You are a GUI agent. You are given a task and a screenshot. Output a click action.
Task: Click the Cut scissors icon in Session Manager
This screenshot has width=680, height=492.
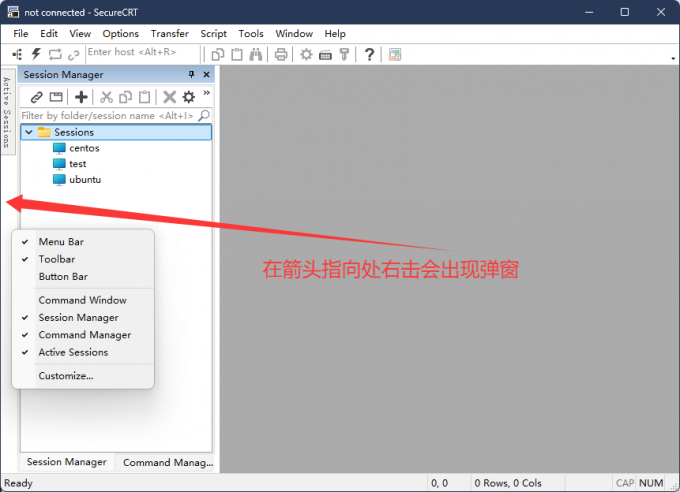coord(106,97)
